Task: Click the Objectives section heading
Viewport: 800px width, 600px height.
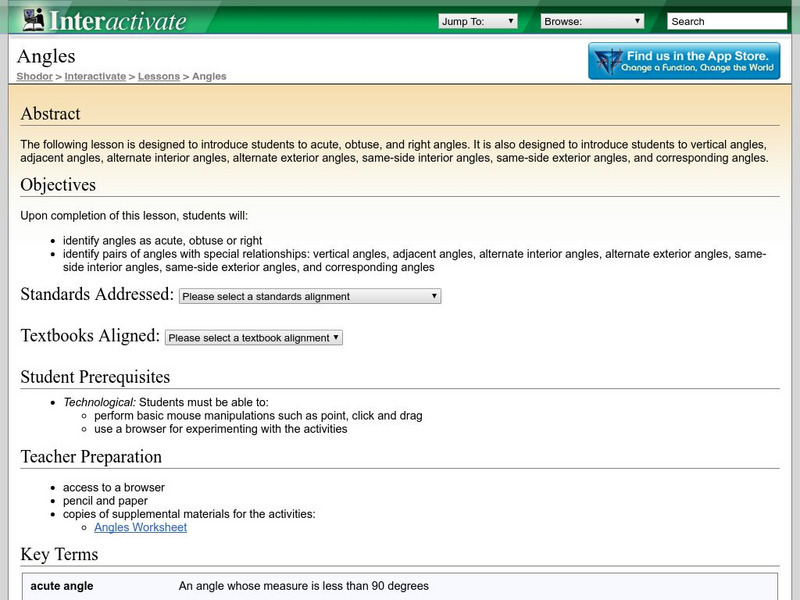Action: [x=58, y=185]
